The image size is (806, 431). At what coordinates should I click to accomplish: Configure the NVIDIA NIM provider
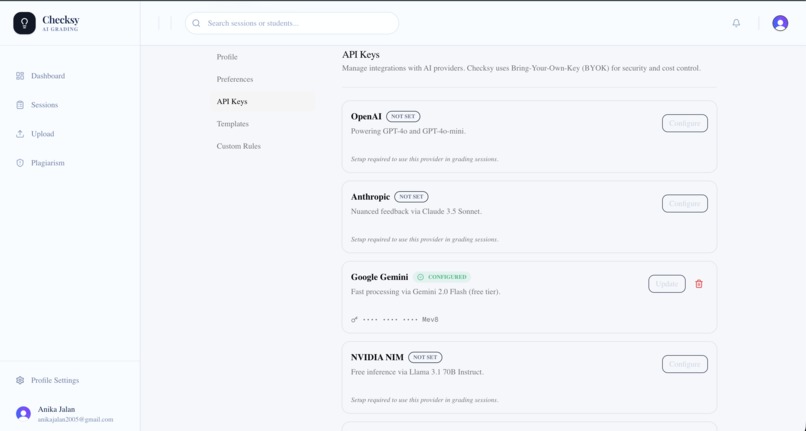pyautogui.click(x=685, y=364)
